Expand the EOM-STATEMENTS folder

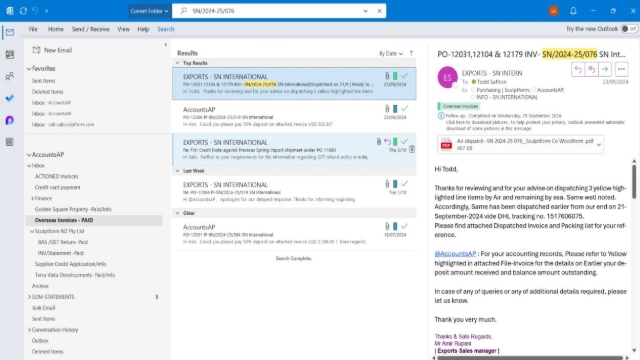click(29, 297)
